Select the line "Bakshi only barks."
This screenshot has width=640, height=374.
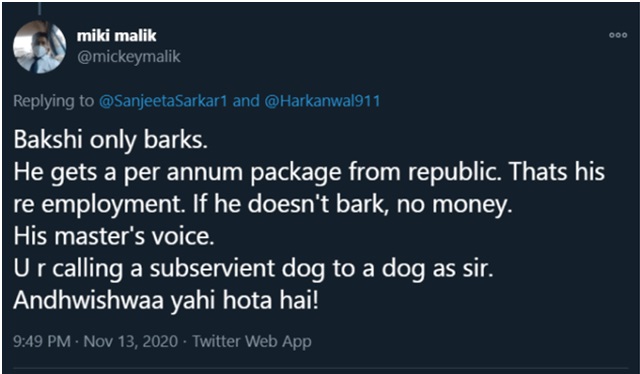point(111,140)
